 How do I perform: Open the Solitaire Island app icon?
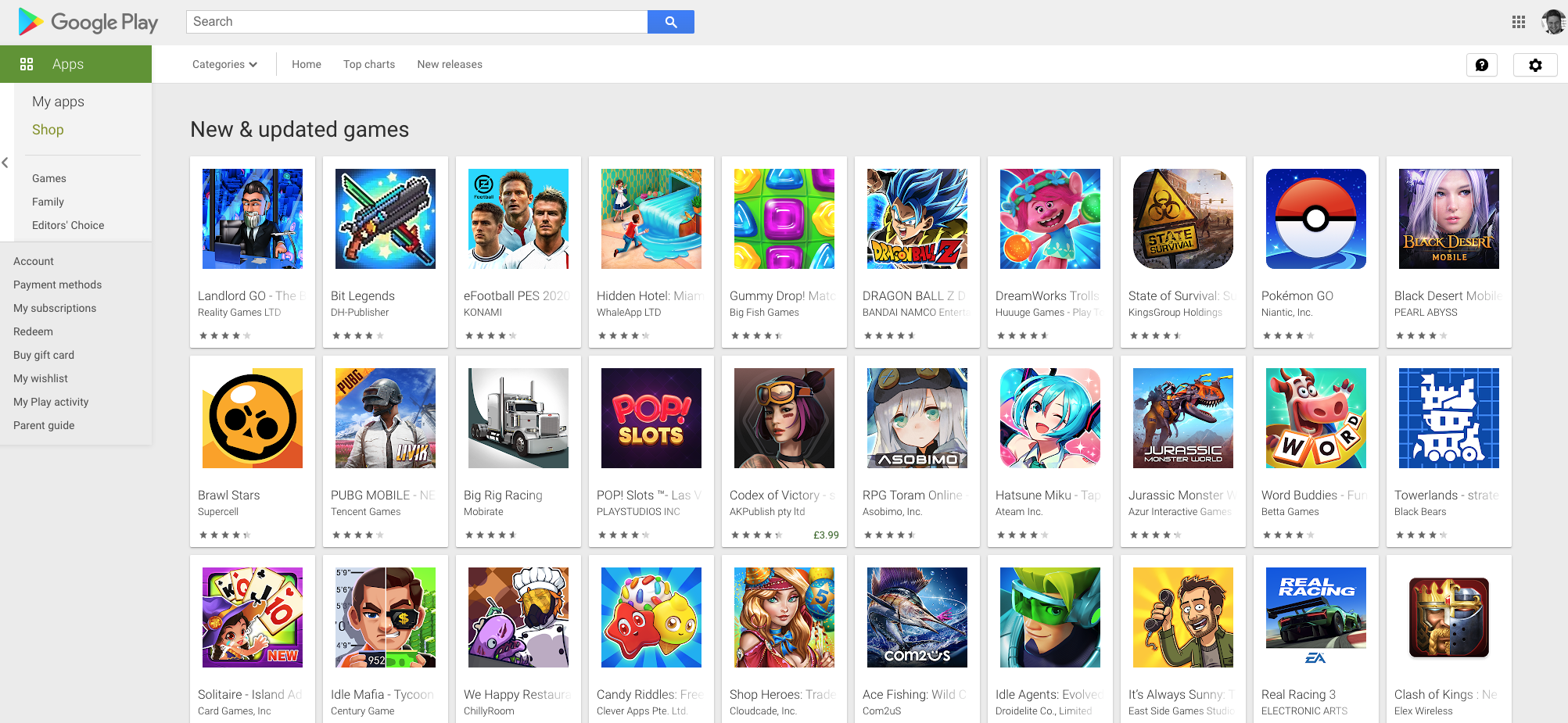(x=253, y=617)
